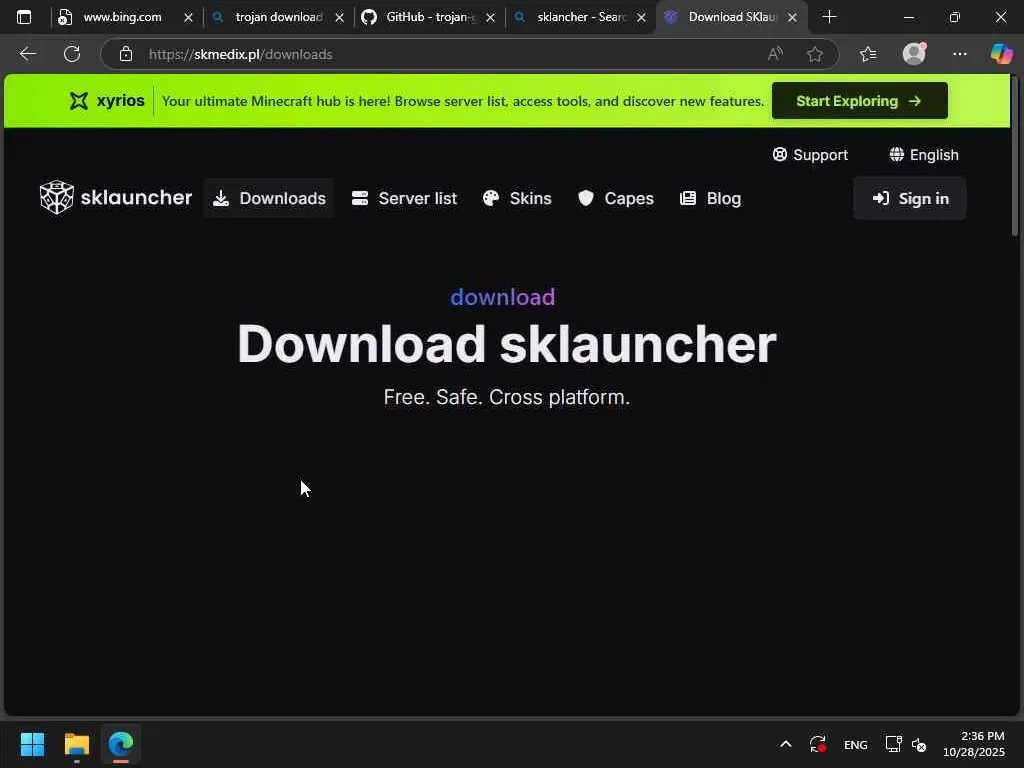Open the tab actions menu icon
This screenshot has width=1024, height=768.
[24, 17]
